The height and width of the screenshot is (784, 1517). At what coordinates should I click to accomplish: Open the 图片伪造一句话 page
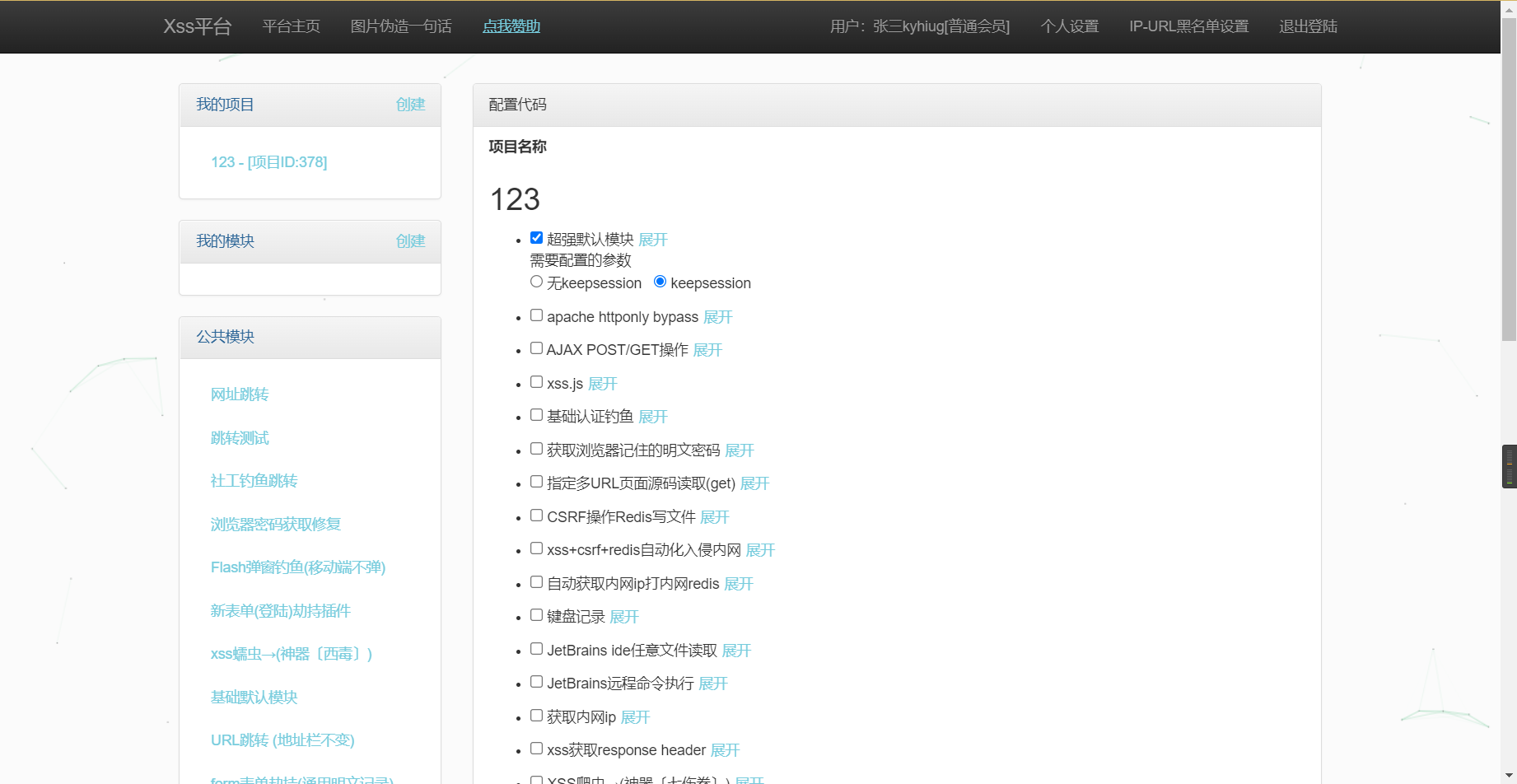tap(401, 26)
